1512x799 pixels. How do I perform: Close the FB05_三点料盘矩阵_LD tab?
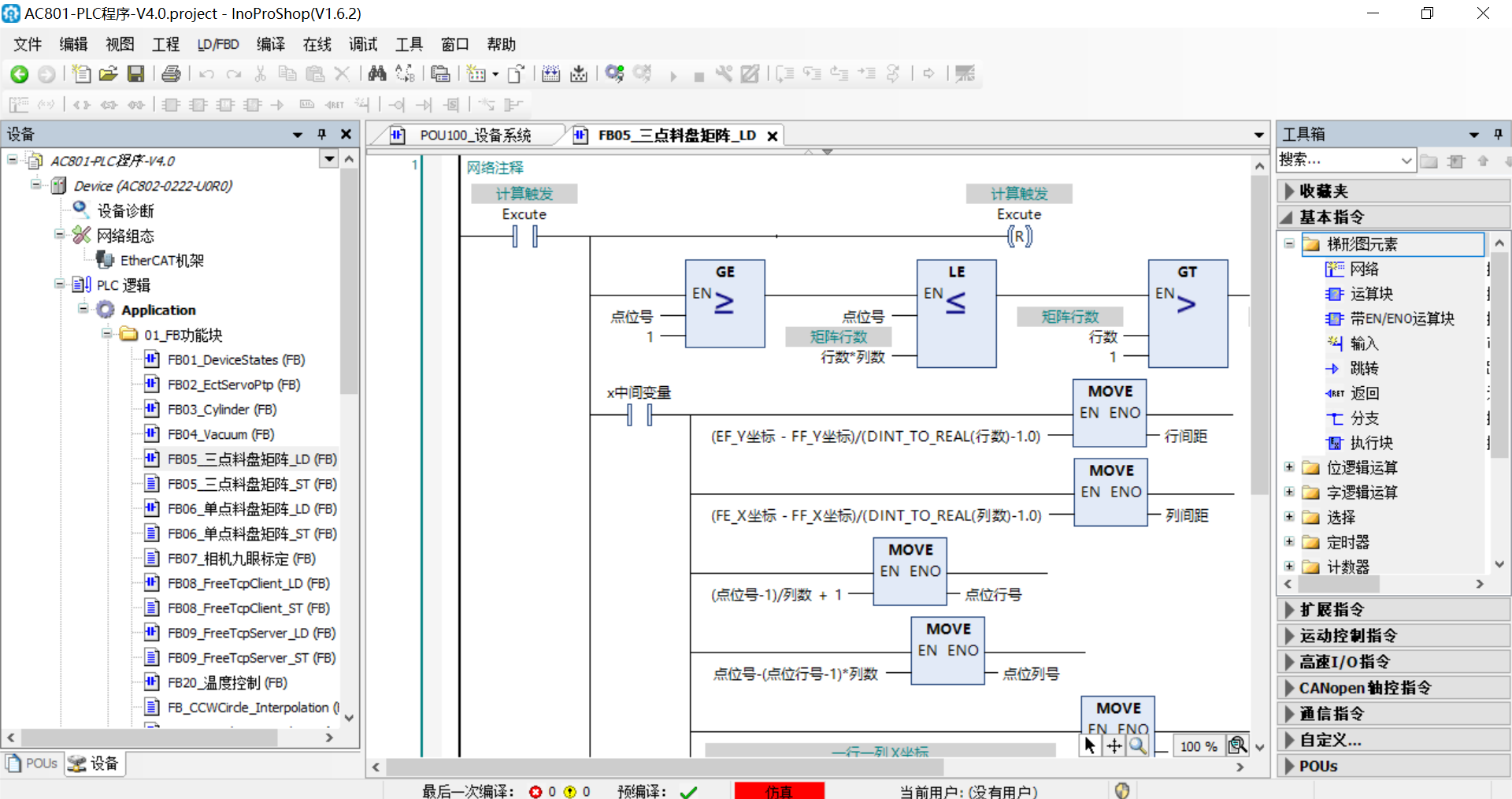773,136
